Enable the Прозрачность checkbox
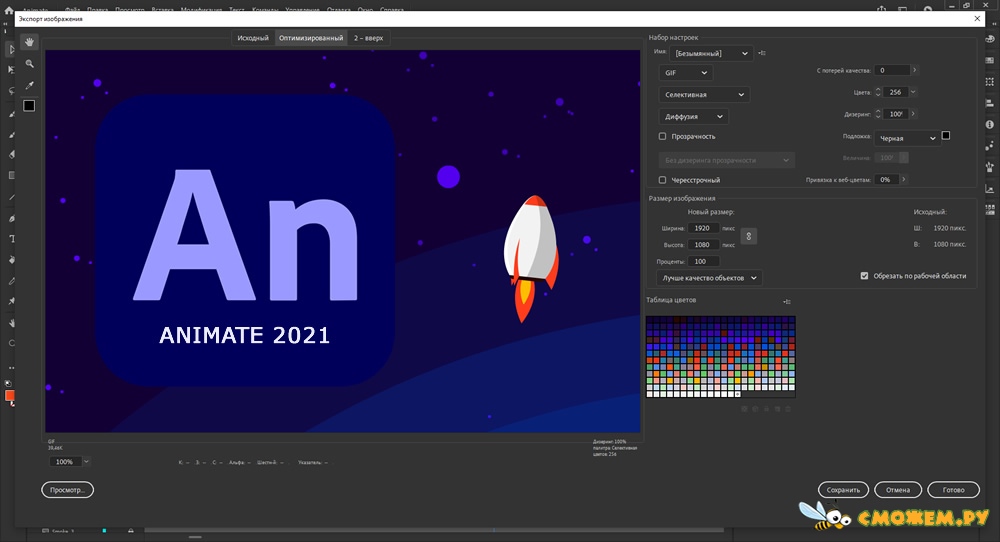 click(x=662, y=136)
